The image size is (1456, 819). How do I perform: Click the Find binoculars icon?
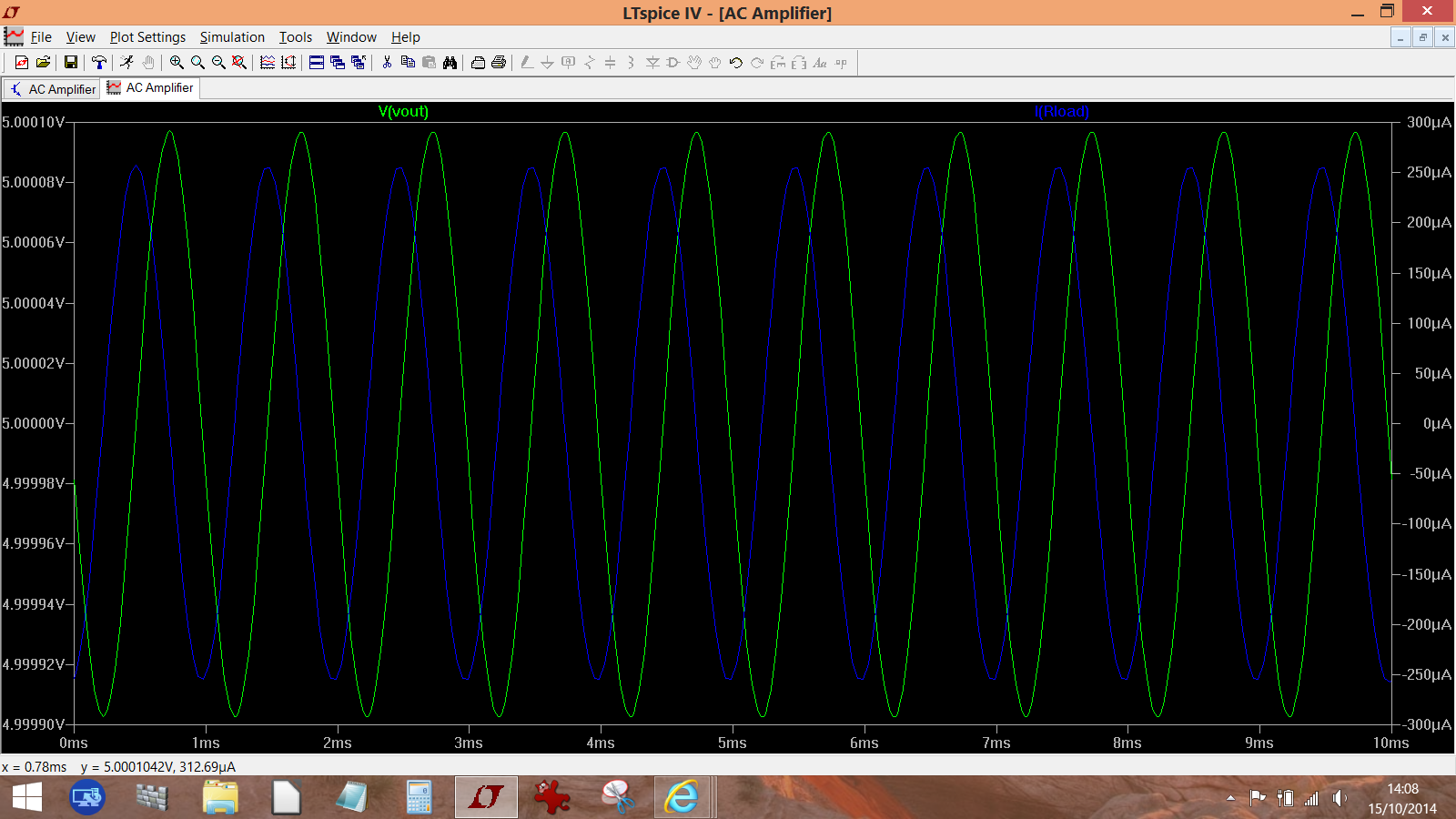[450, 63]
